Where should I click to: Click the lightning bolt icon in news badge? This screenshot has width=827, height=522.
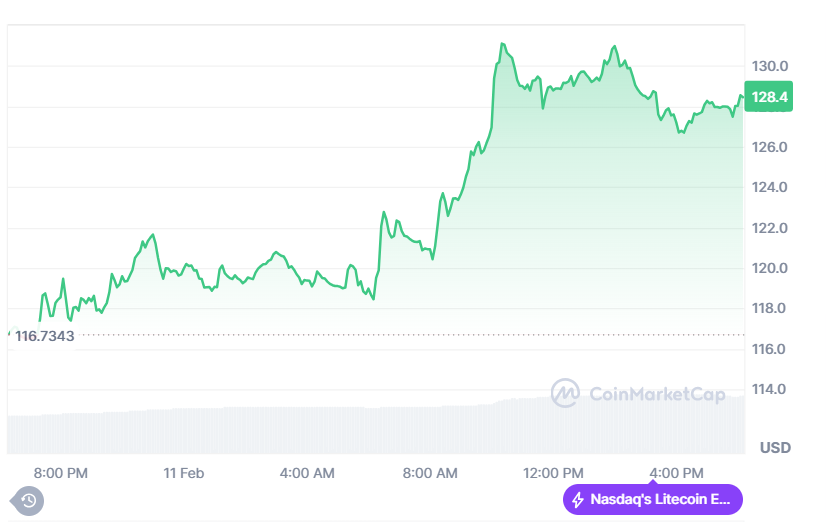577,499
